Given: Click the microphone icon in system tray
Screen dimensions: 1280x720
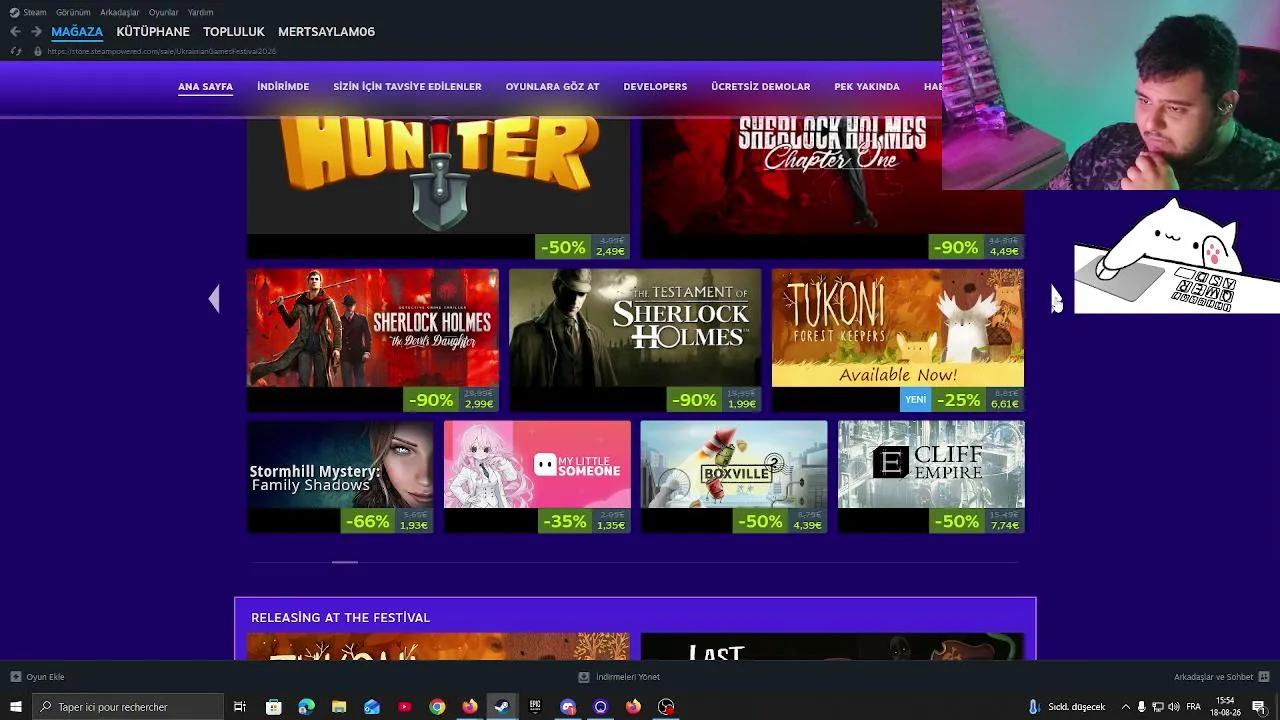Looking at the screenshot, I should tap(1141, 707).
